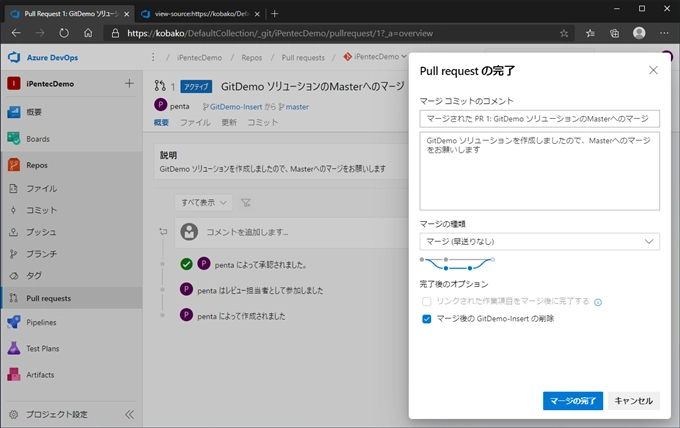Edit the merge commit description text area

pyautogui.click(x=539, y=171)
